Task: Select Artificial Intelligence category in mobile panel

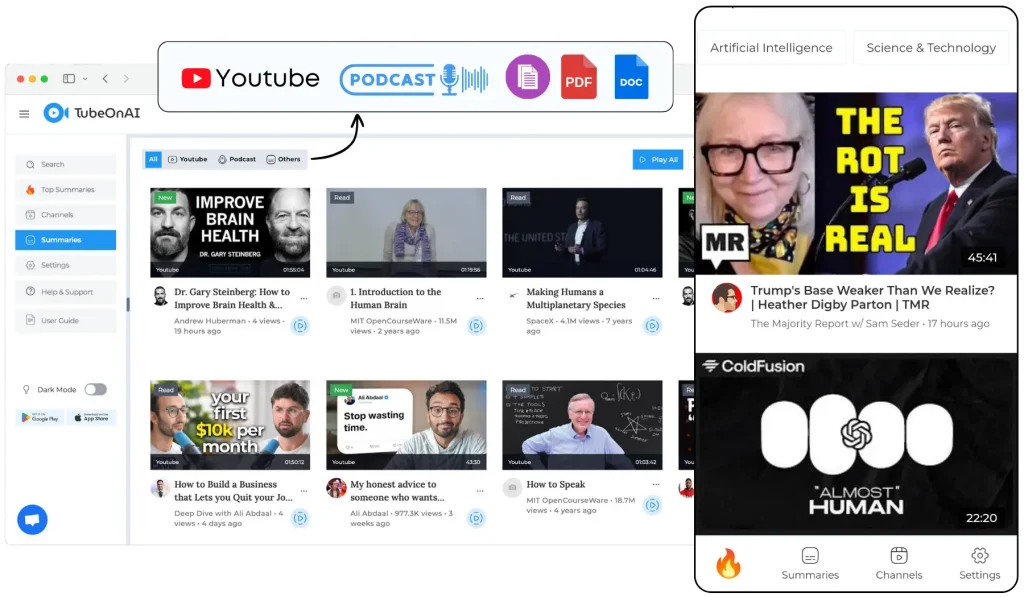Action: (x=771, y=48)
